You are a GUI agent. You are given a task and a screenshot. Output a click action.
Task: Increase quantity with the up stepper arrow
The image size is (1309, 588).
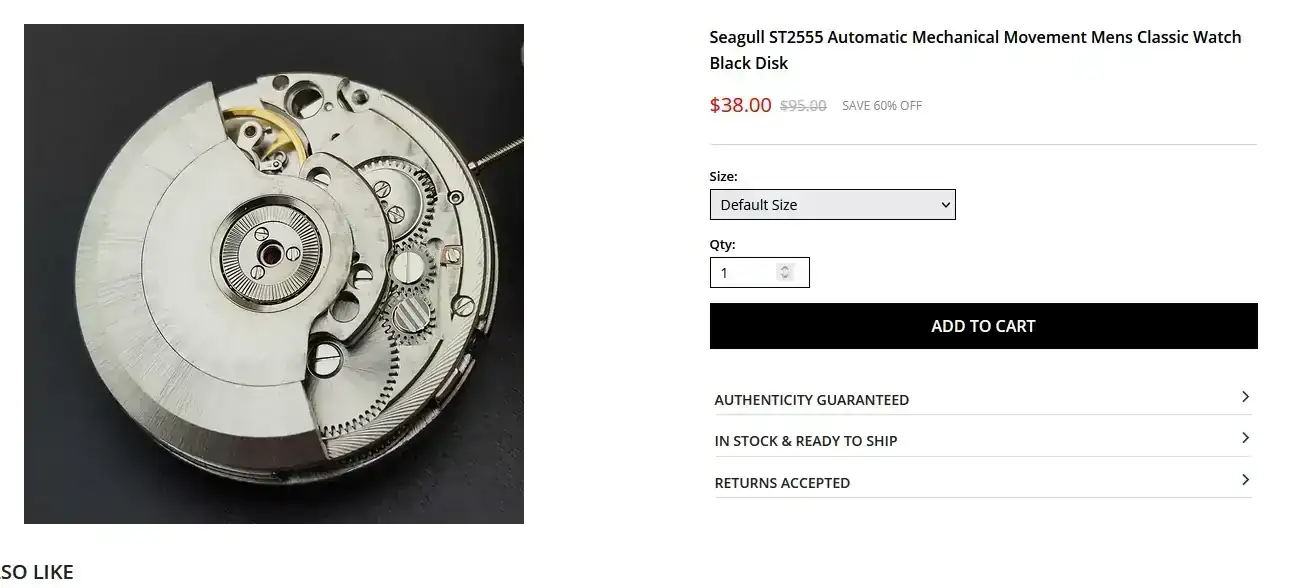[785, 268]
